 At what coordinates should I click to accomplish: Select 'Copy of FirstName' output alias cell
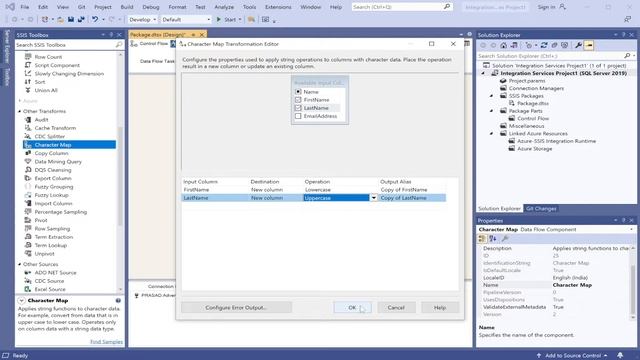(x=412, y=190)
